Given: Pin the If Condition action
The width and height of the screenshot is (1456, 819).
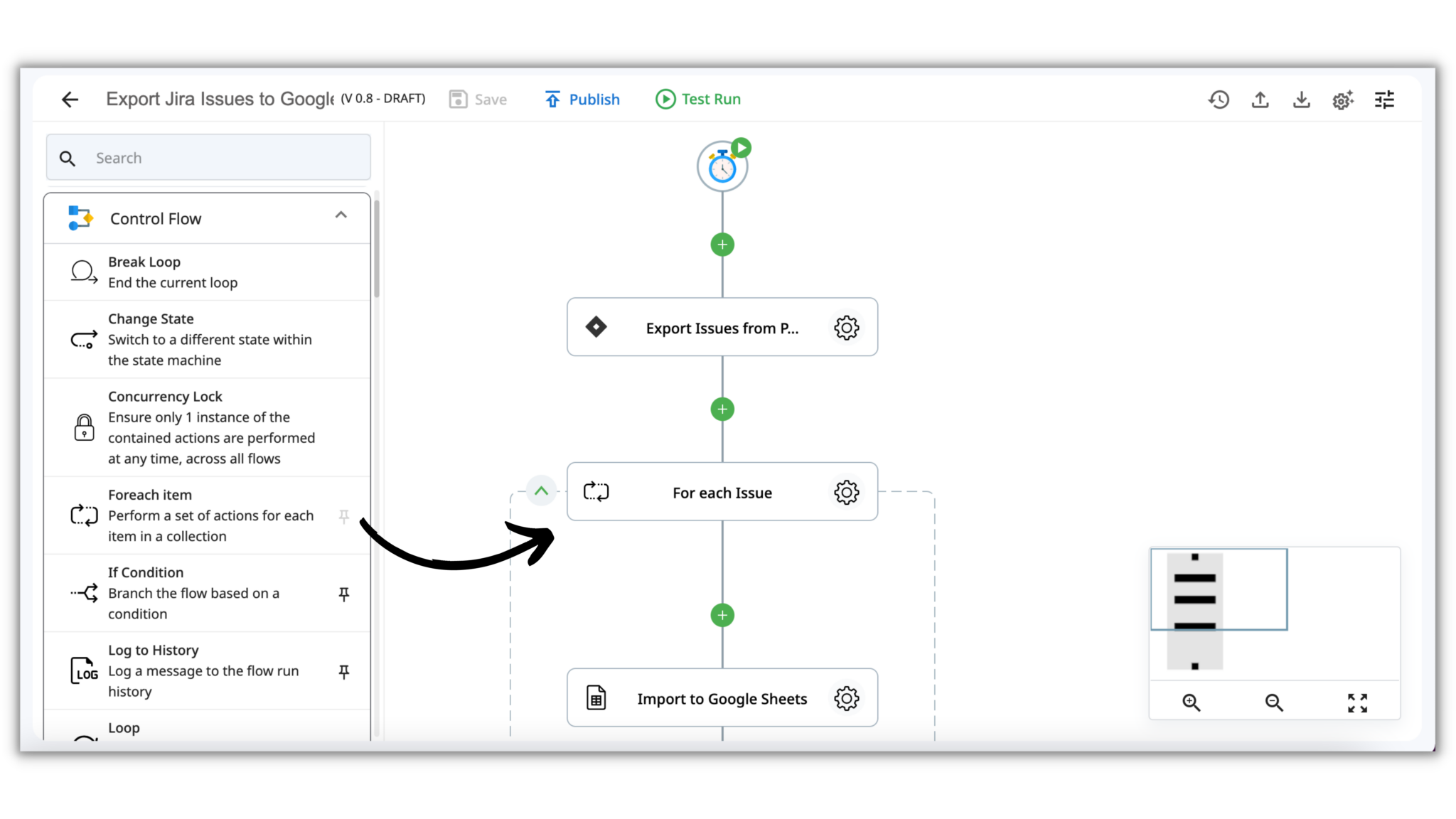Looking at the screenshot, I should (x=344, y=594).
